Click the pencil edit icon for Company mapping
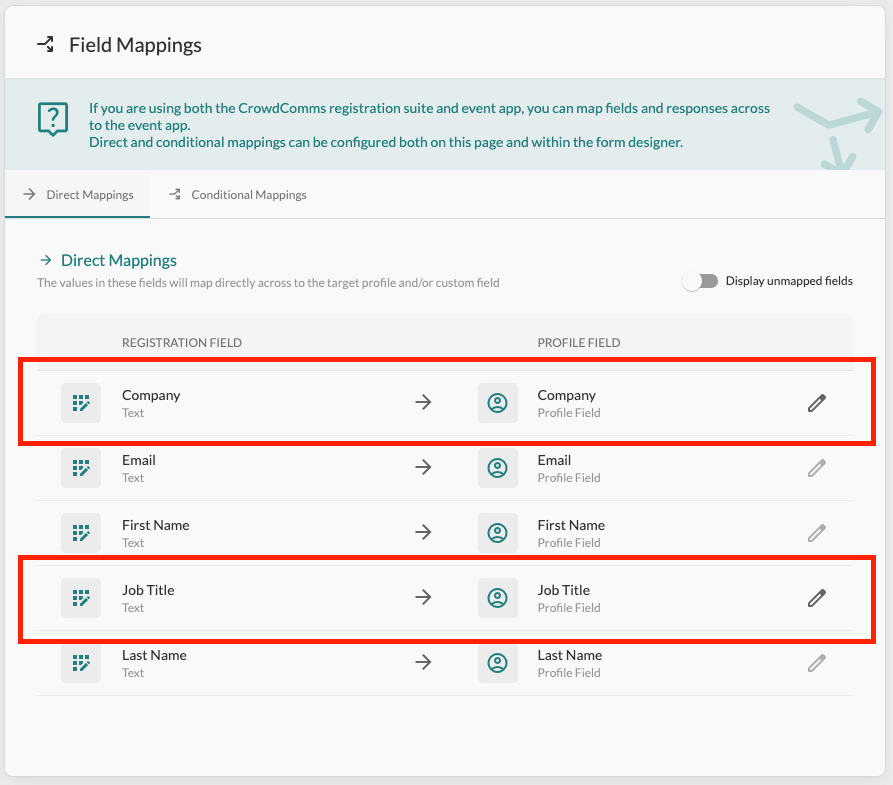 coord(816,403)
